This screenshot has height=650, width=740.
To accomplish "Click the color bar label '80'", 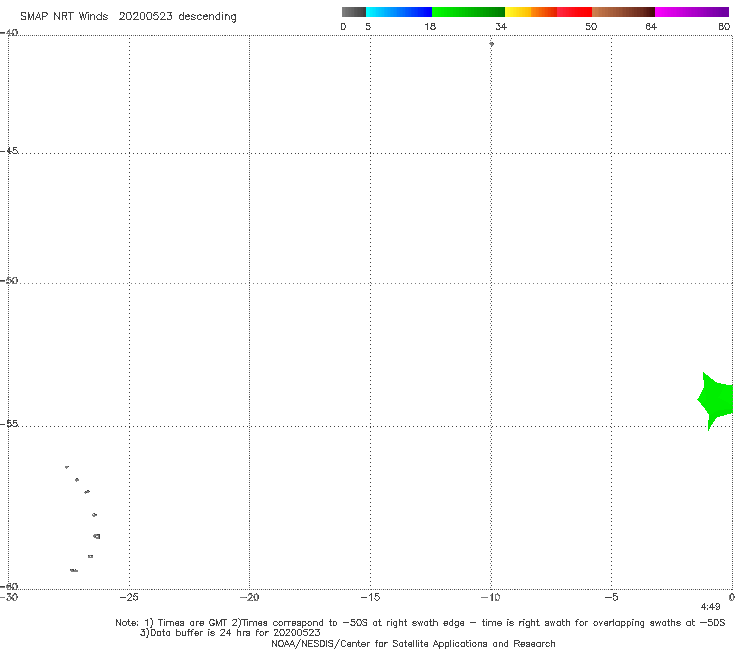I will 724,26.
